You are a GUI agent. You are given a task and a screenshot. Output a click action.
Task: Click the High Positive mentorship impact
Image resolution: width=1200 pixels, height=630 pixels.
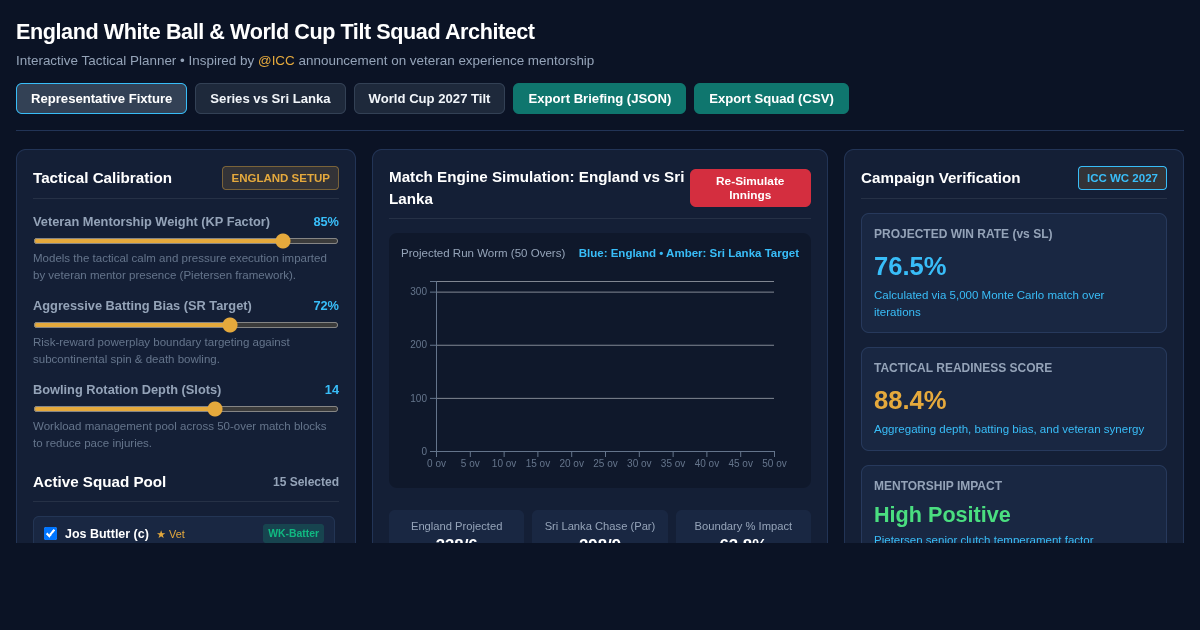[x=942, y=514]
